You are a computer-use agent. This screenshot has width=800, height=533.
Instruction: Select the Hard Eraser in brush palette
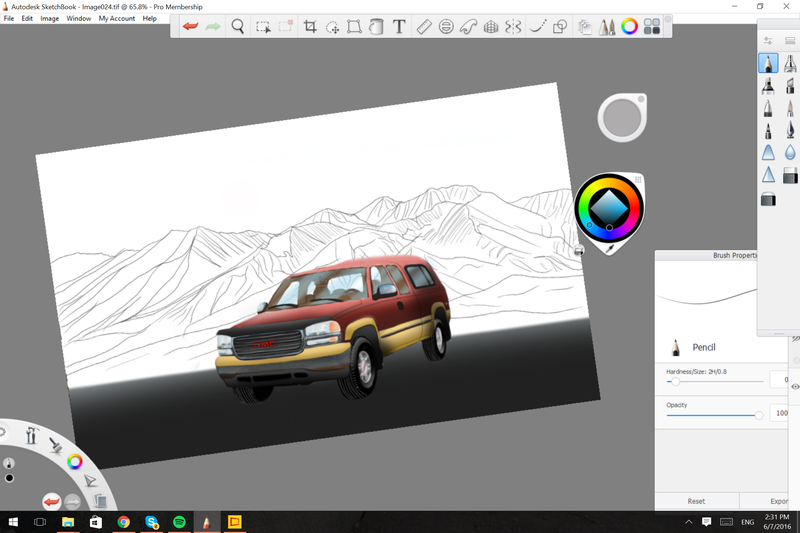[x=790, y=175]
